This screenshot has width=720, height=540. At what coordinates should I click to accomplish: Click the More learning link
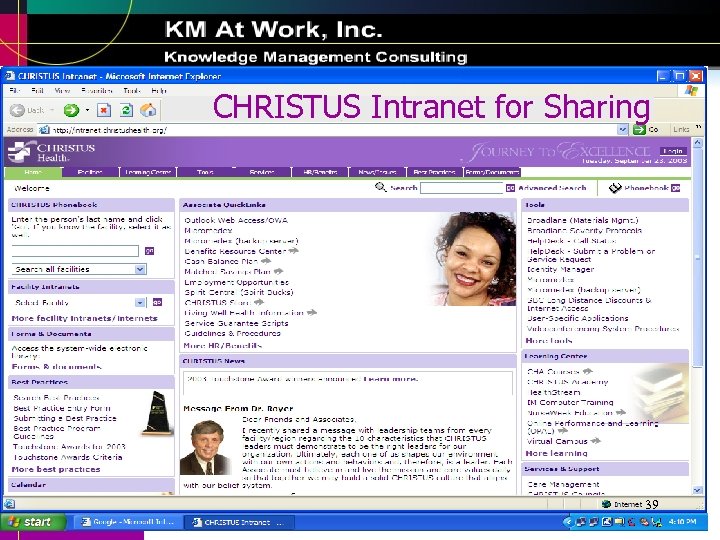tap(557, 453)
